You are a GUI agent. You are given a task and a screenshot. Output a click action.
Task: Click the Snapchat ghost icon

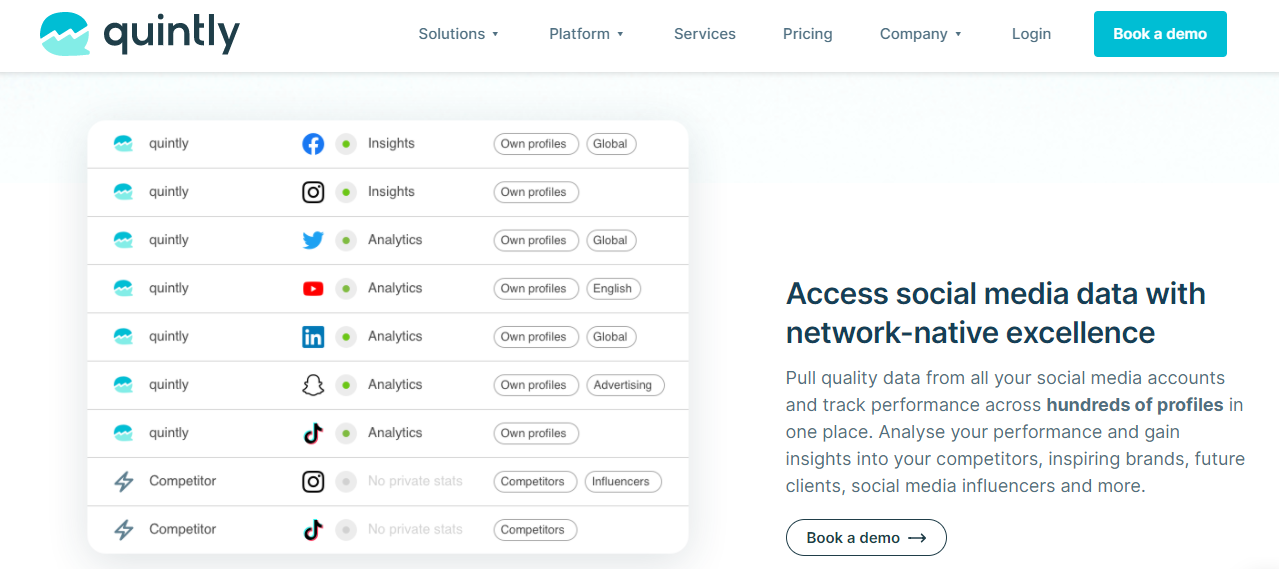(x=313, y=385)
